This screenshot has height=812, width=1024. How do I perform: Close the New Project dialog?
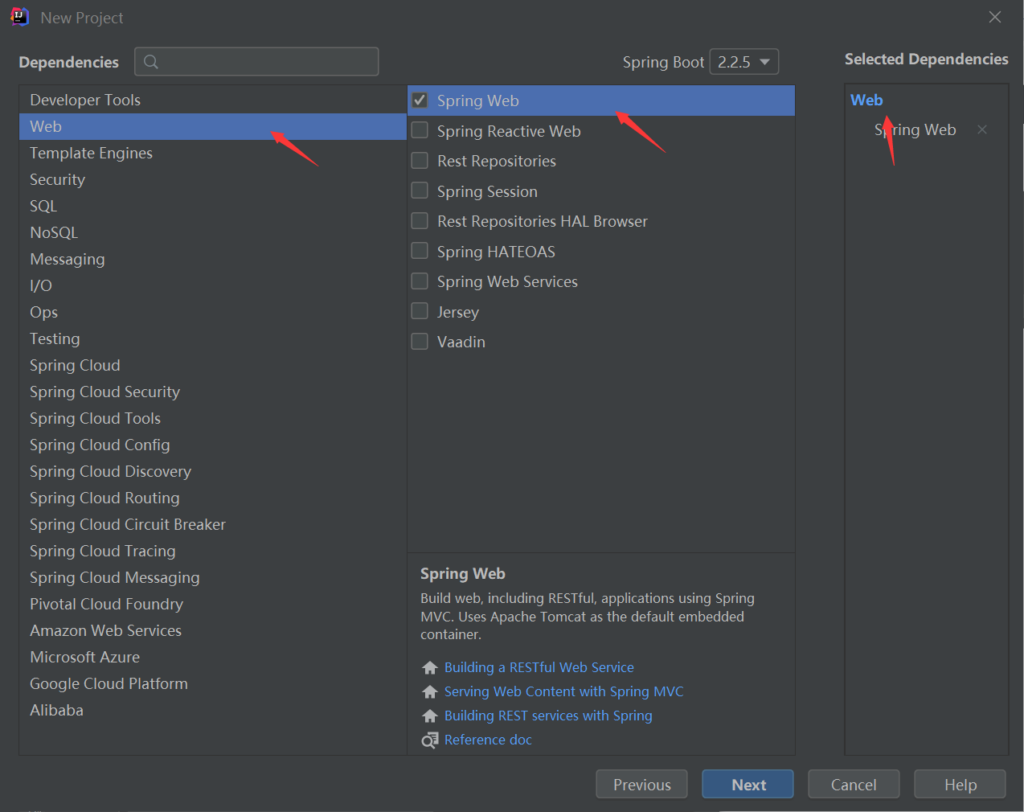pos(995,17)
